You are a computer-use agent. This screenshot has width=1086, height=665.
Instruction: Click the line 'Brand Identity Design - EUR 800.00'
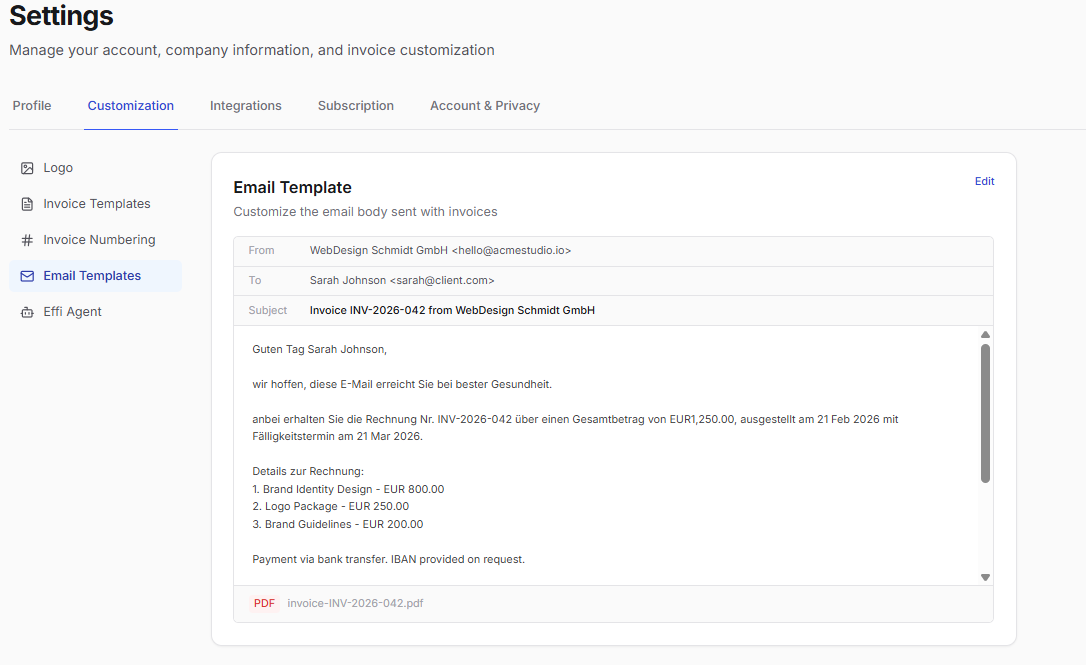[x=348, y=490]
